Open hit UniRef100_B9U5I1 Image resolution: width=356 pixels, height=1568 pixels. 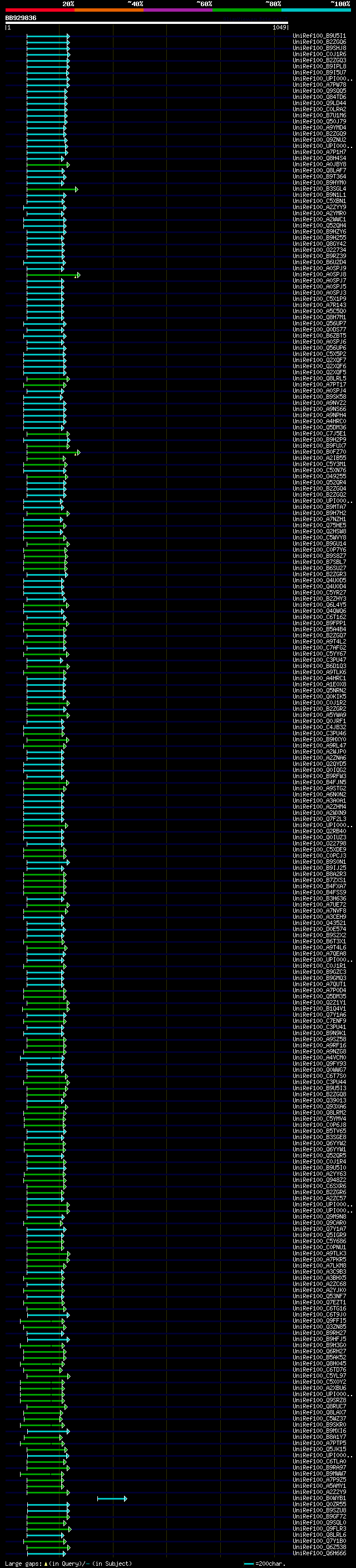click(x=319, y=36)
